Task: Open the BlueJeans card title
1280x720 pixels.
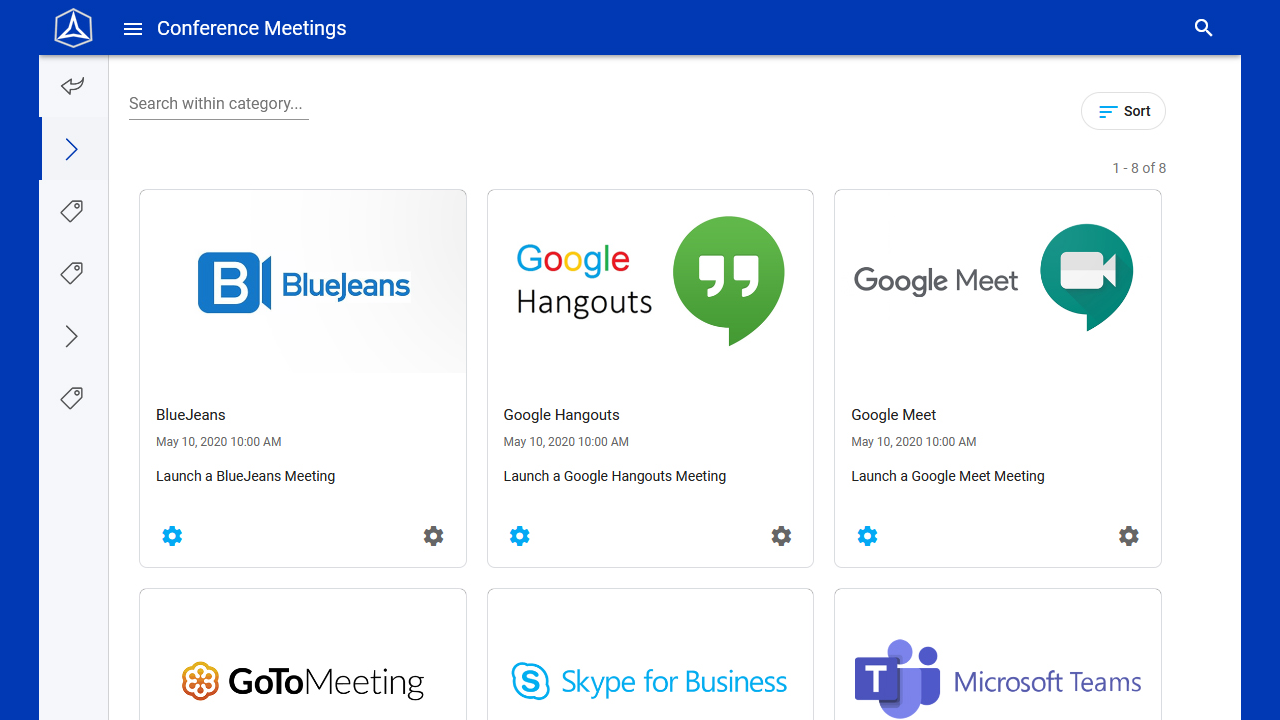Action: pyautogui.click(x=191, y=415)
